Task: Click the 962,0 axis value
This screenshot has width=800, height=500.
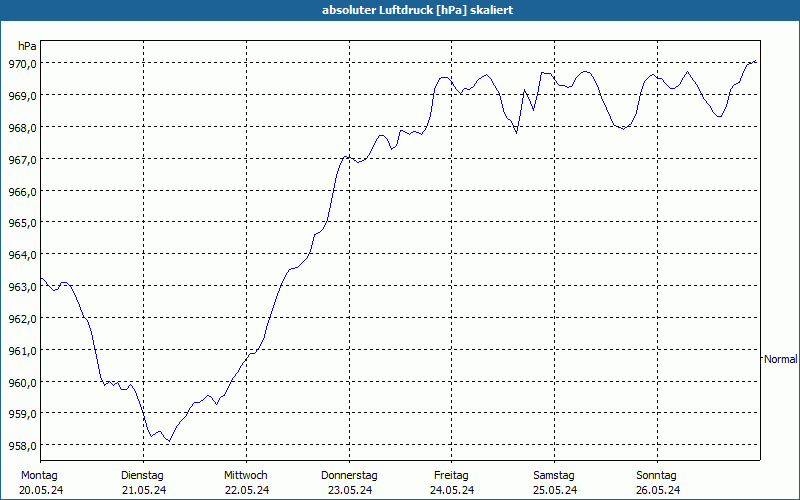Action: coord(23,318)
